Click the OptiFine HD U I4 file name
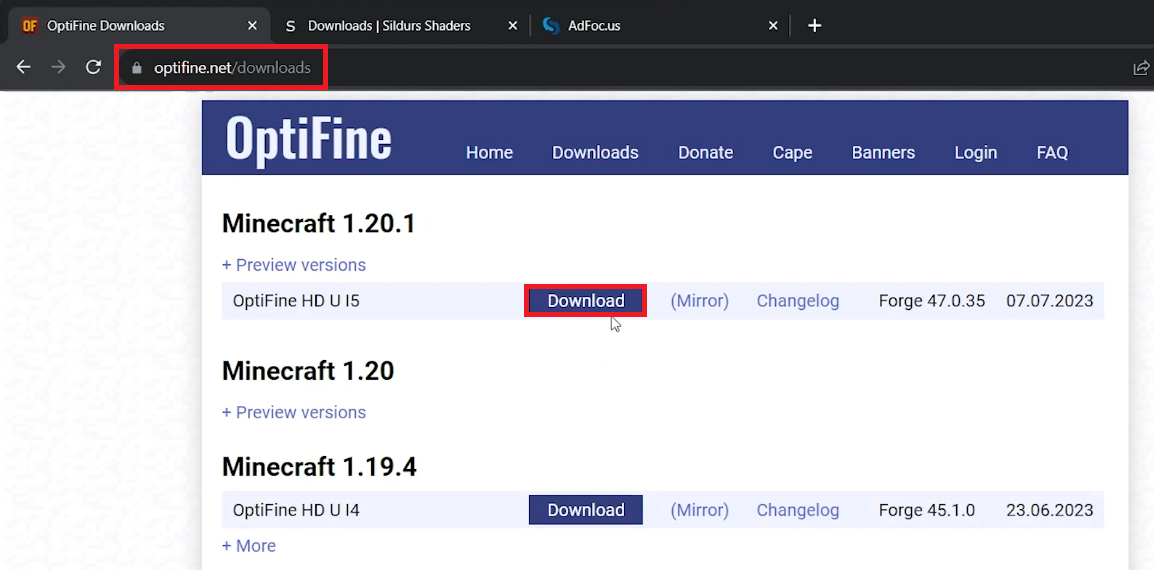Image resolution: width=1154 pixels, height=570 pixels. pos(296,510)
